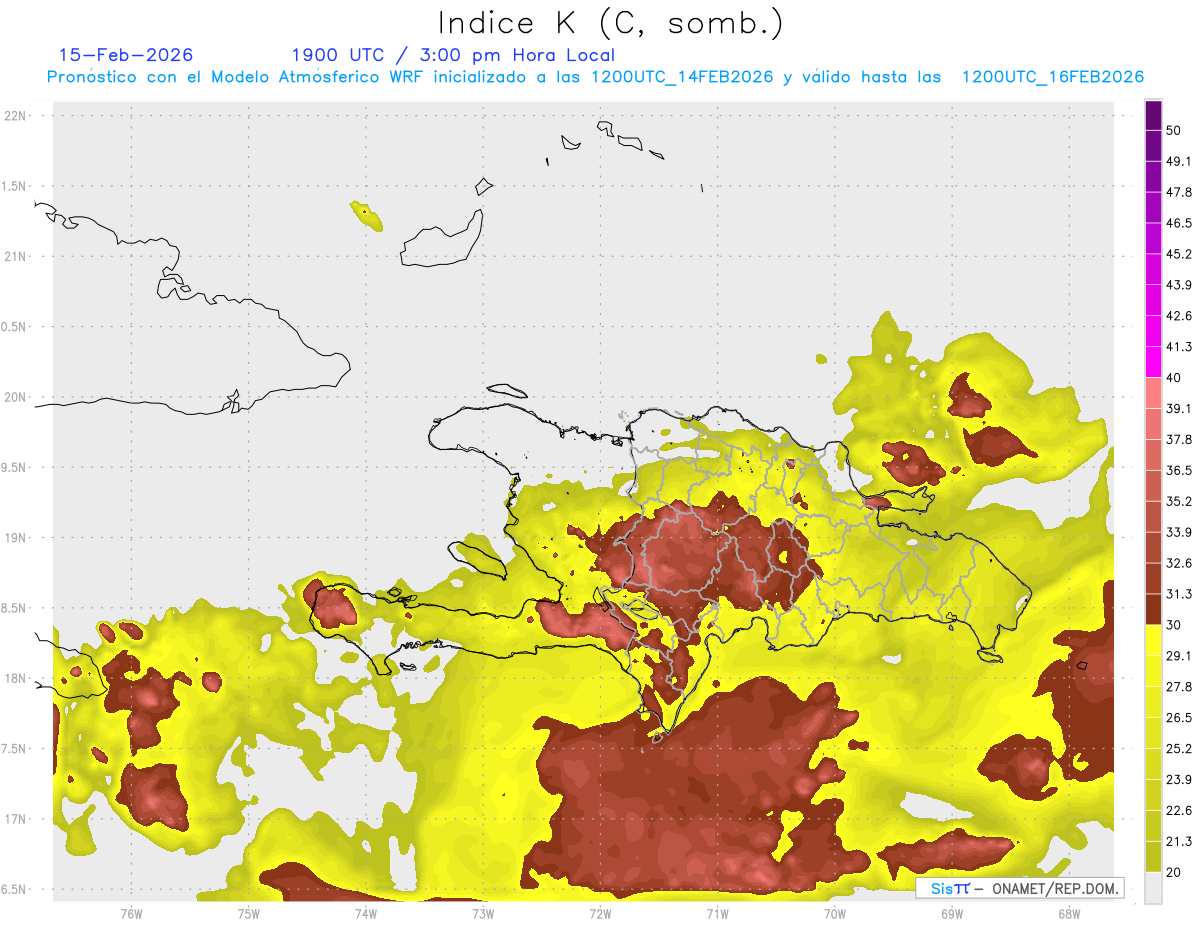Click the colorbar value "33.9"
The height and width of the screenshot is (927, 1200).
pos(1179,532)
